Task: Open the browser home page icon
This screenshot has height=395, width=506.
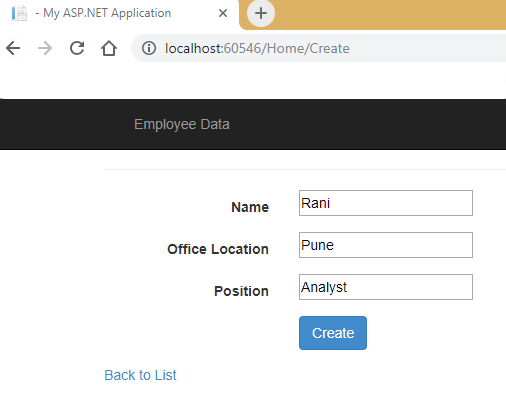Action: (109, 48)
